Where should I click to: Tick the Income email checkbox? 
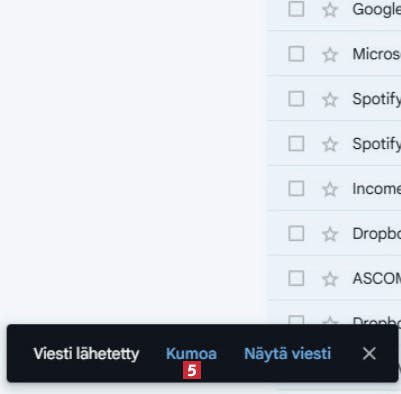click(x=296, y=188)
